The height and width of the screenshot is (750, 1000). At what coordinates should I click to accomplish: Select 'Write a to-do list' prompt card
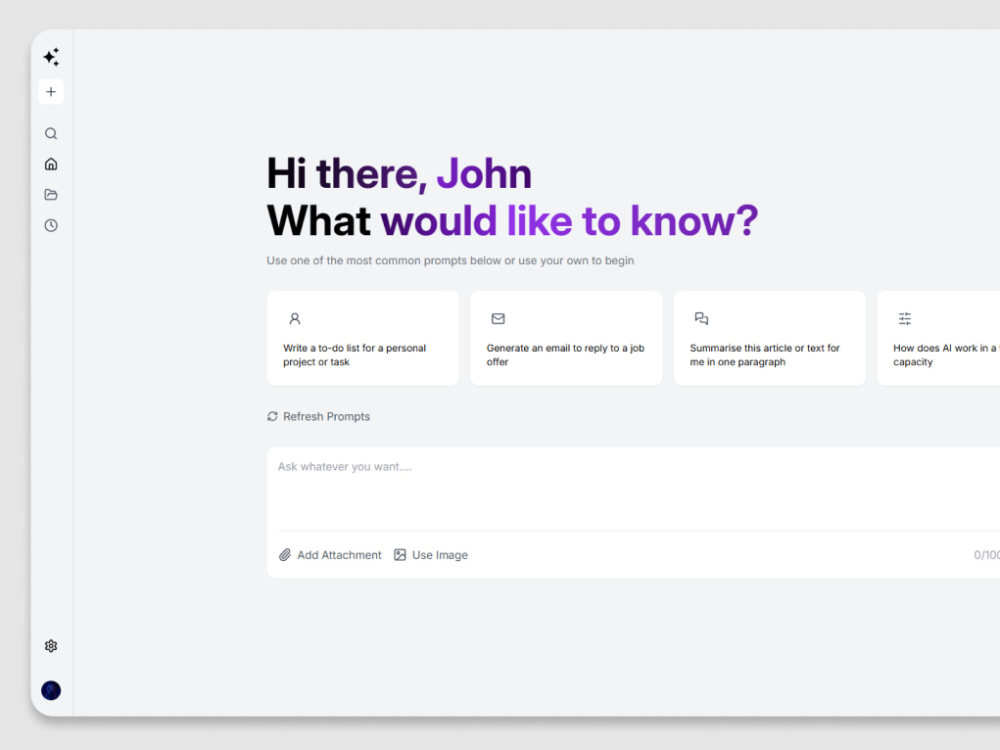(363, 338)
